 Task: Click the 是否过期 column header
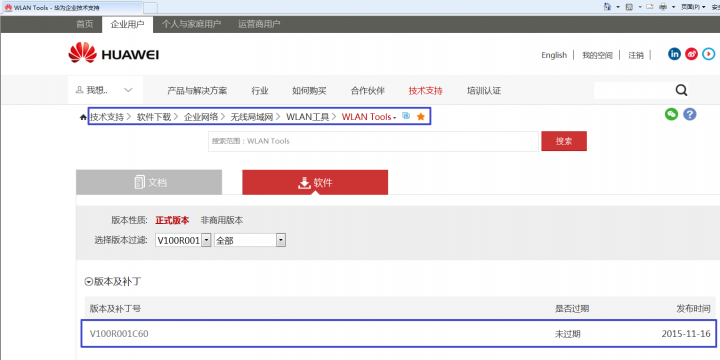click(x=572, y=309)
